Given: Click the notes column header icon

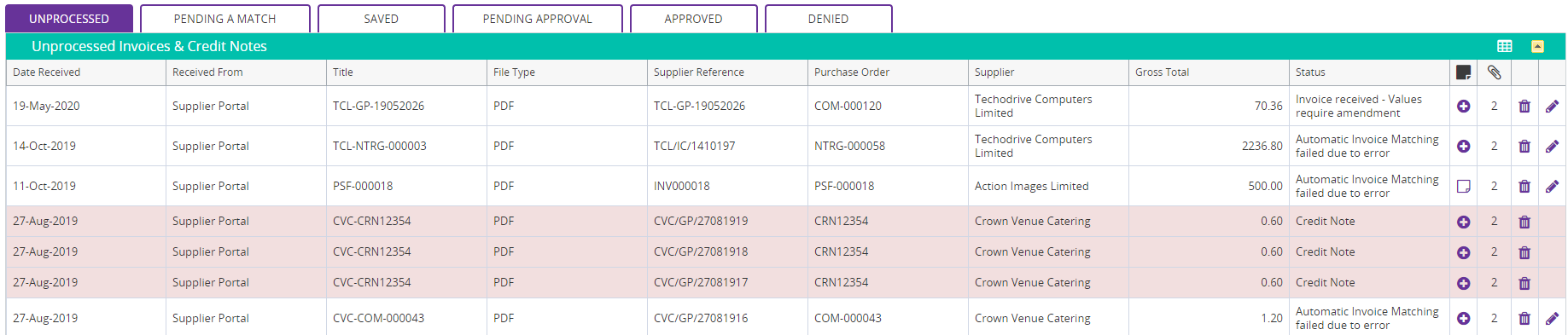Looking at the screenshot, I should point(1463,72).
